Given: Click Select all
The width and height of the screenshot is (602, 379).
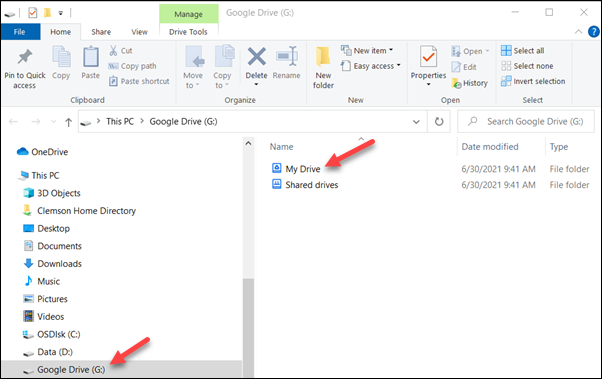Looking at the screenshot, I should point(523,51).
